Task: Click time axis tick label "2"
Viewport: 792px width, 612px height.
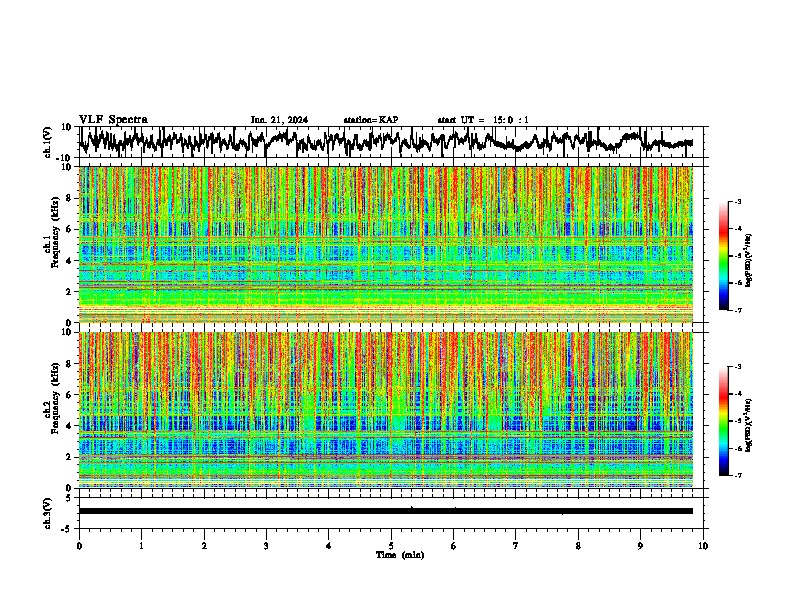Action: pyautogui.click(x=204, y=546)
